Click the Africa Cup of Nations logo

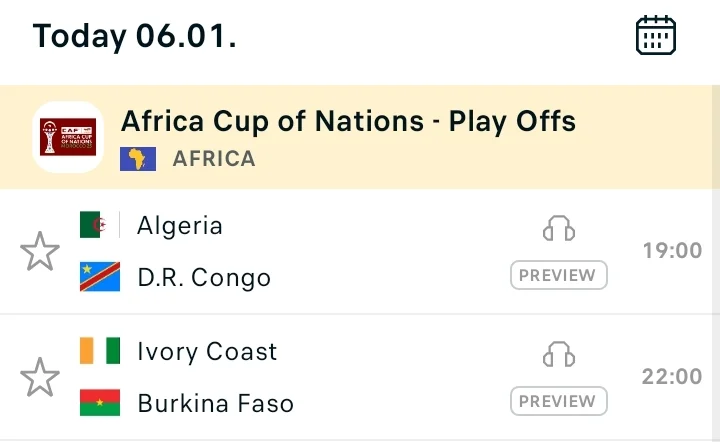click(x=67, y=137)
